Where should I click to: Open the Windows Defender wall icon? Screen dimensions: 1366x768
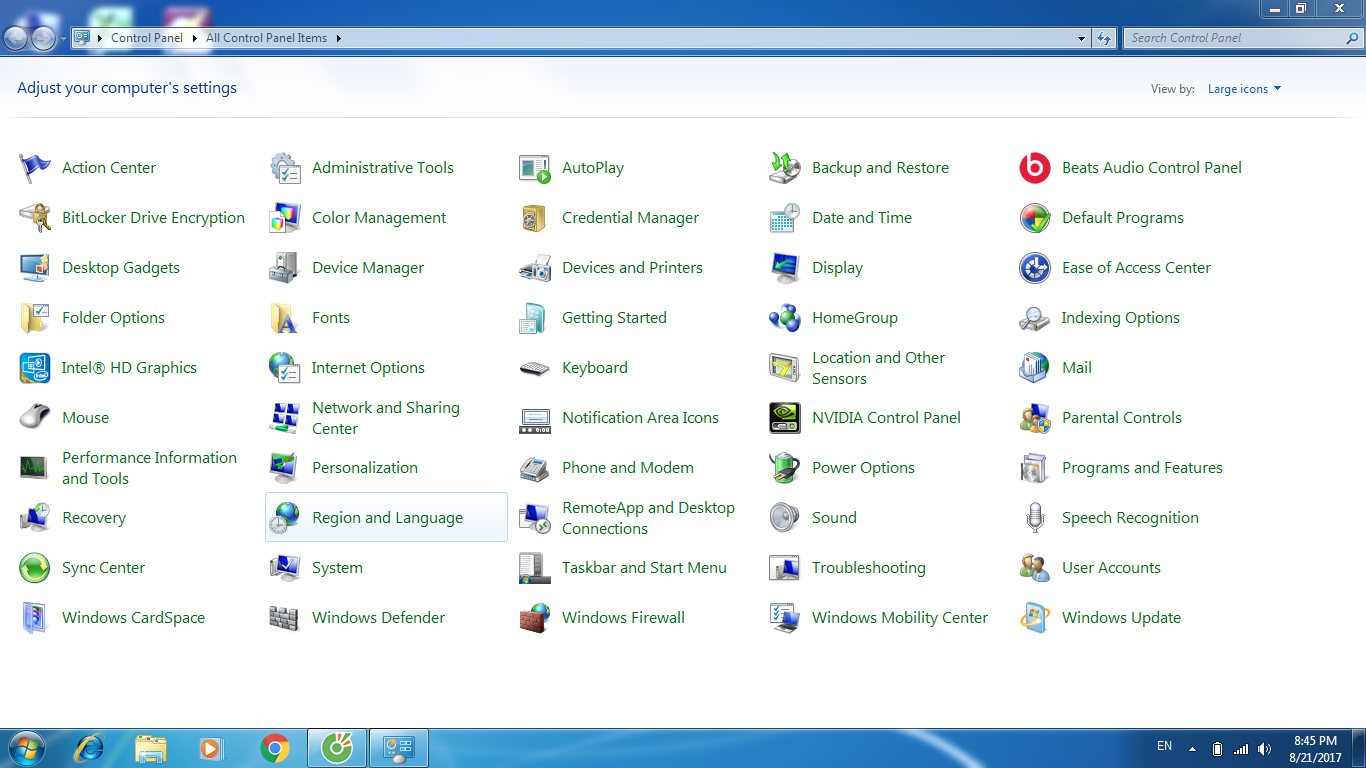[x=285, y=618]
